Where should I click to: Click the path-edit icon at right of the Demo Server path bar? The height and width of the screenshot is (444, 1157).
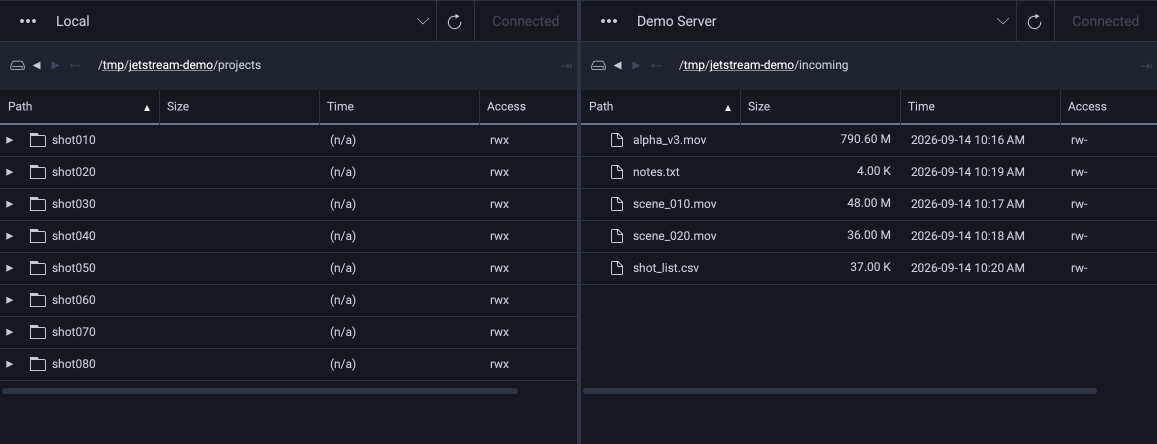1147,66
